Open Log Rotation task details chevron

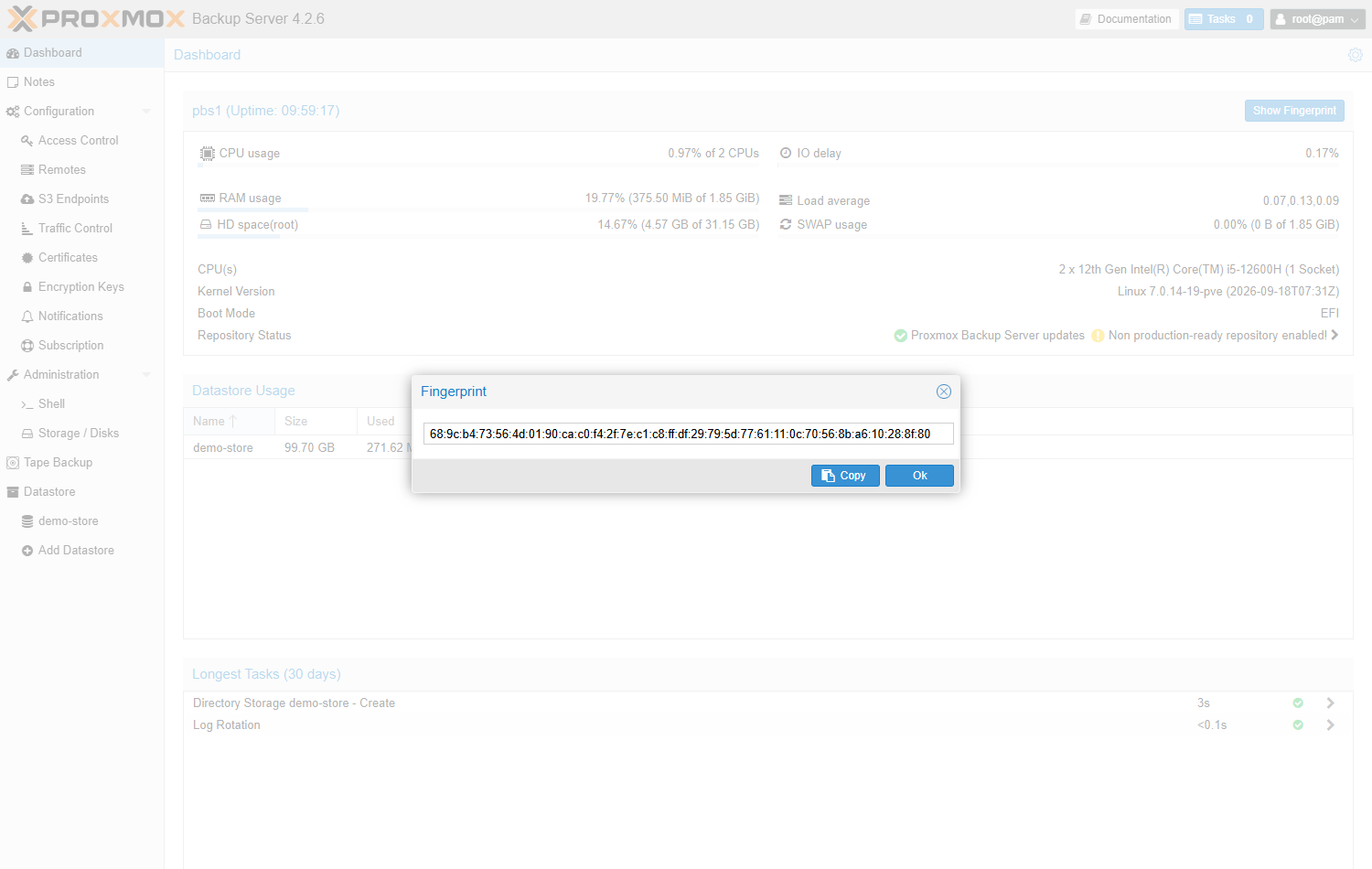(x=1331, y=725)
